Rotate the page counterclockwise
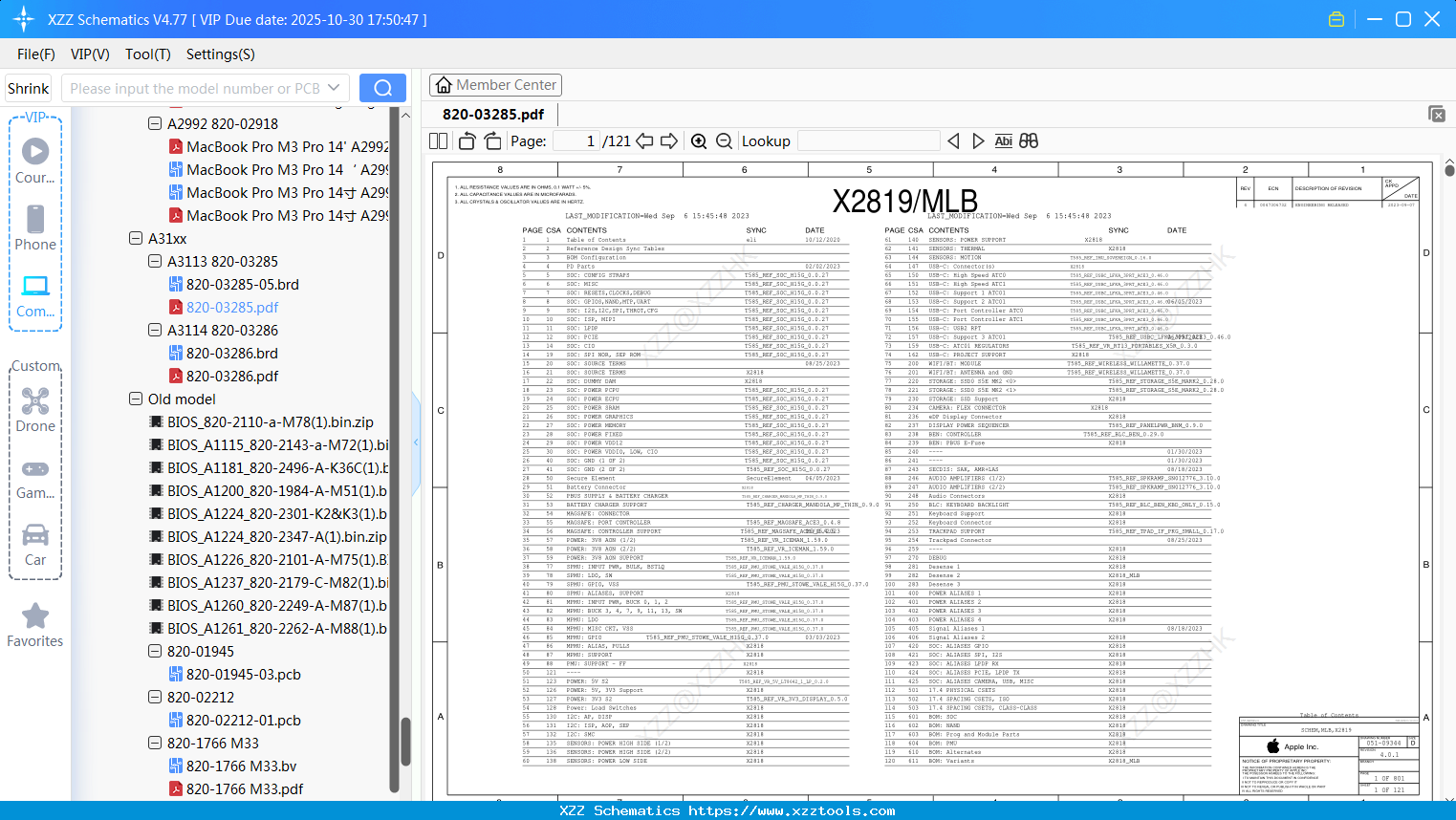Viewport: 1456px width, 820px height. 467,141
